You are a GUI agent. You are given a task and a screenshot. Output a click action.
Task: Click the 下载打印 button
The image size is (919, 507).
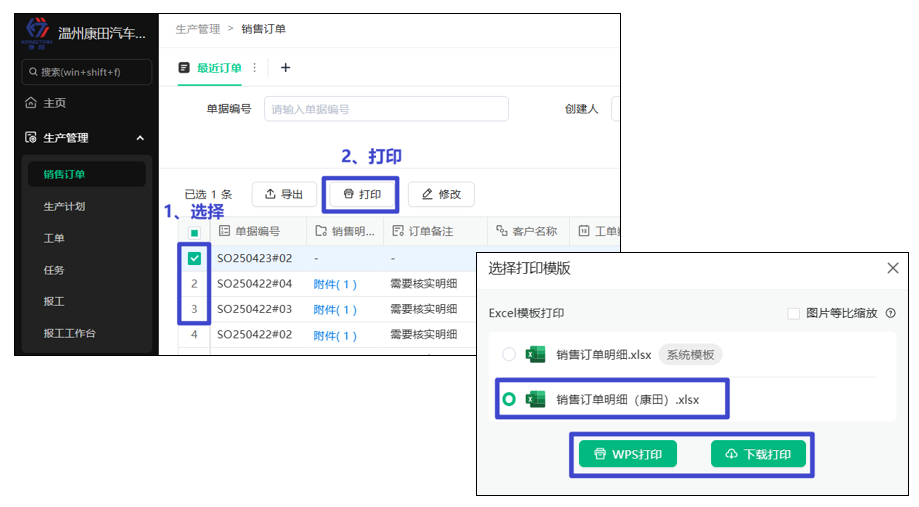point(758,454)
